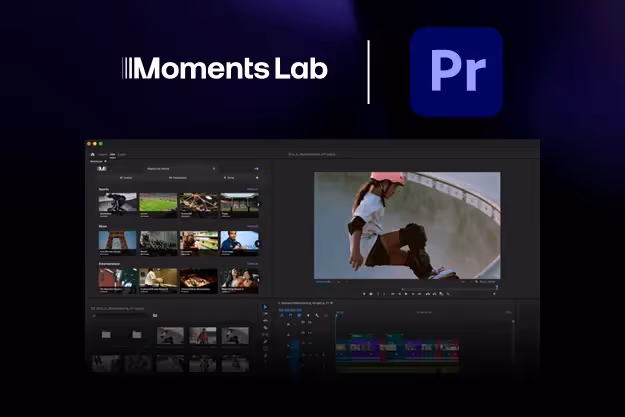Screen dimensions: 625x417
Task: Open the first folder bin in Project panel
Action: (106, 334)
